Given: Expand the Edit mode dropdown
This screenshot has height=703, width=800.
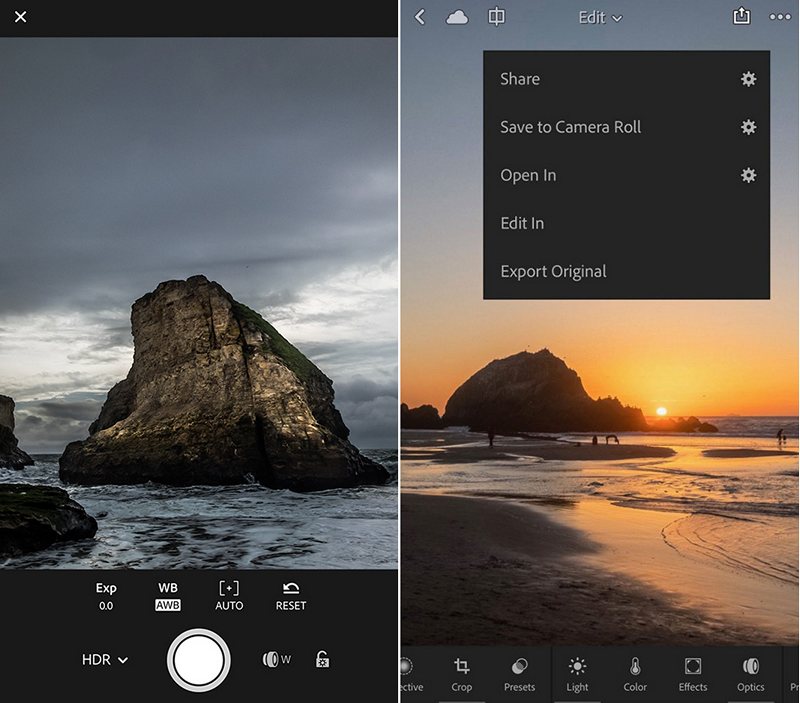Looking at the screenshot, I should pos(600,18).
